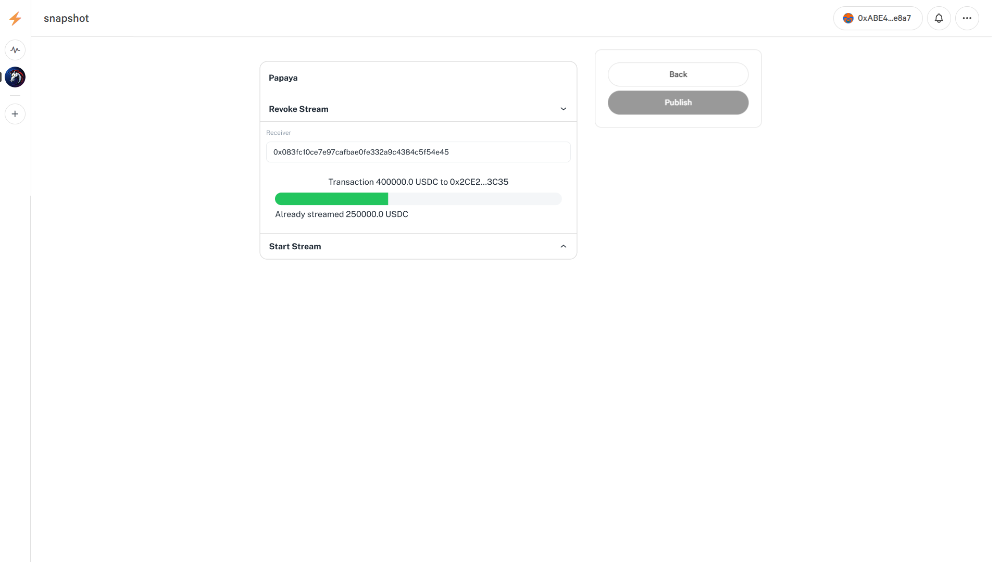1000x562 pixels.
Task: Open notifications with the bell icon
Action: (x=939, y=18)
